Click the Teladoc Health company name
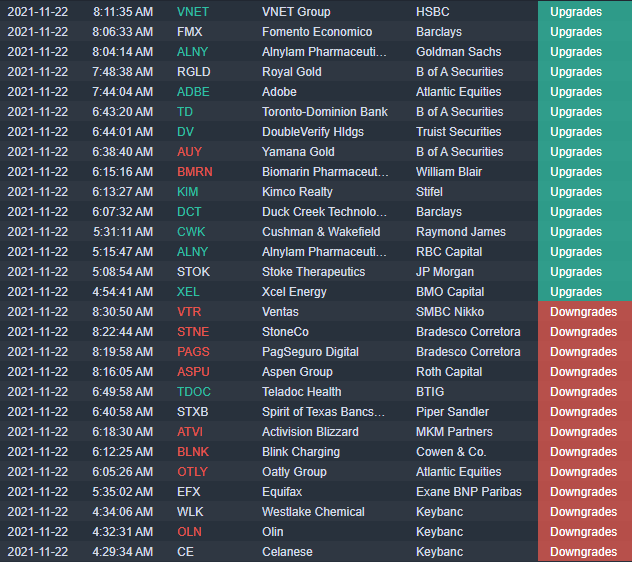 point(301,392)
